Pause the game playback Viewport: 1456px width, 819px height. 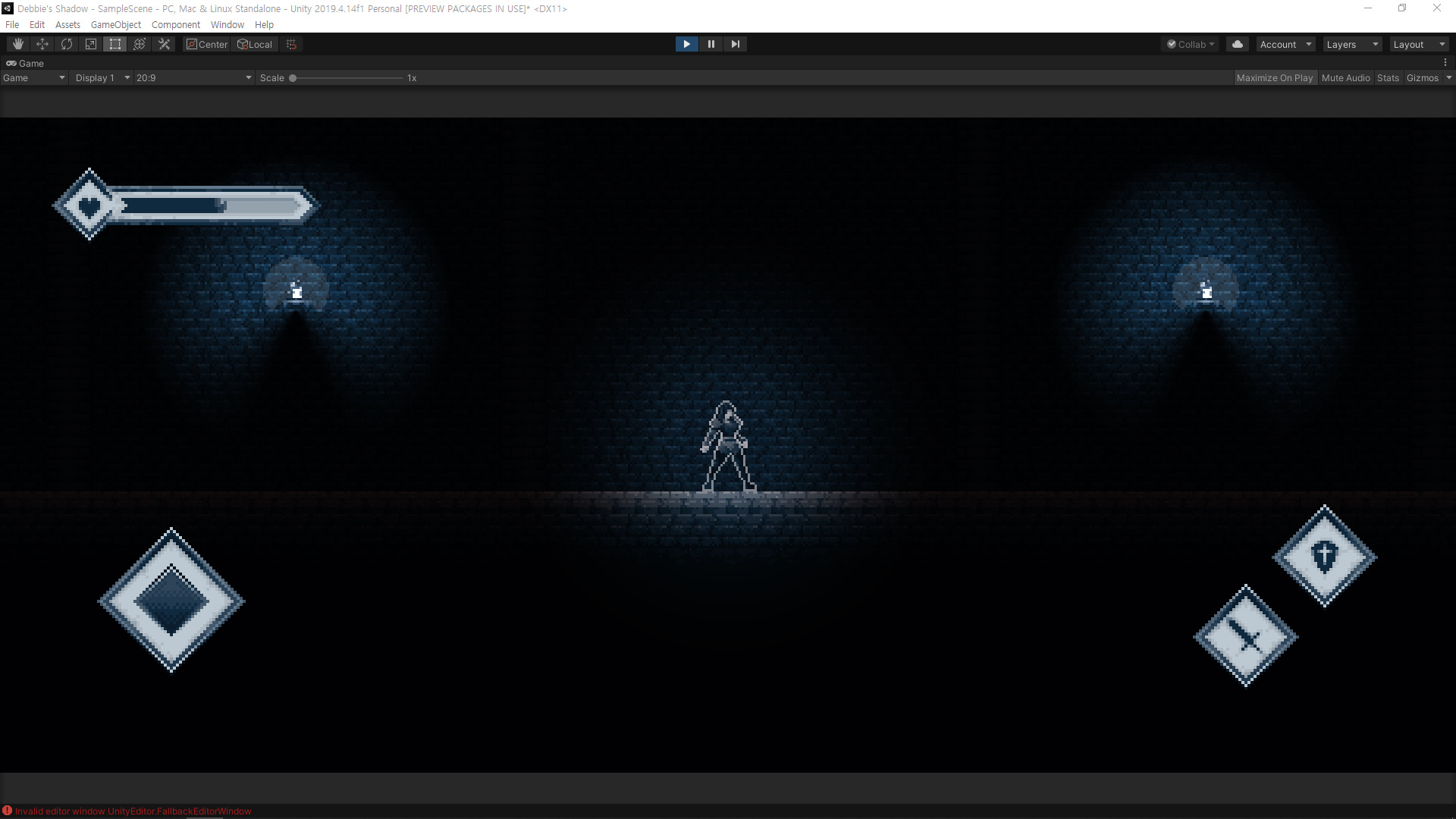click(711, 44)
